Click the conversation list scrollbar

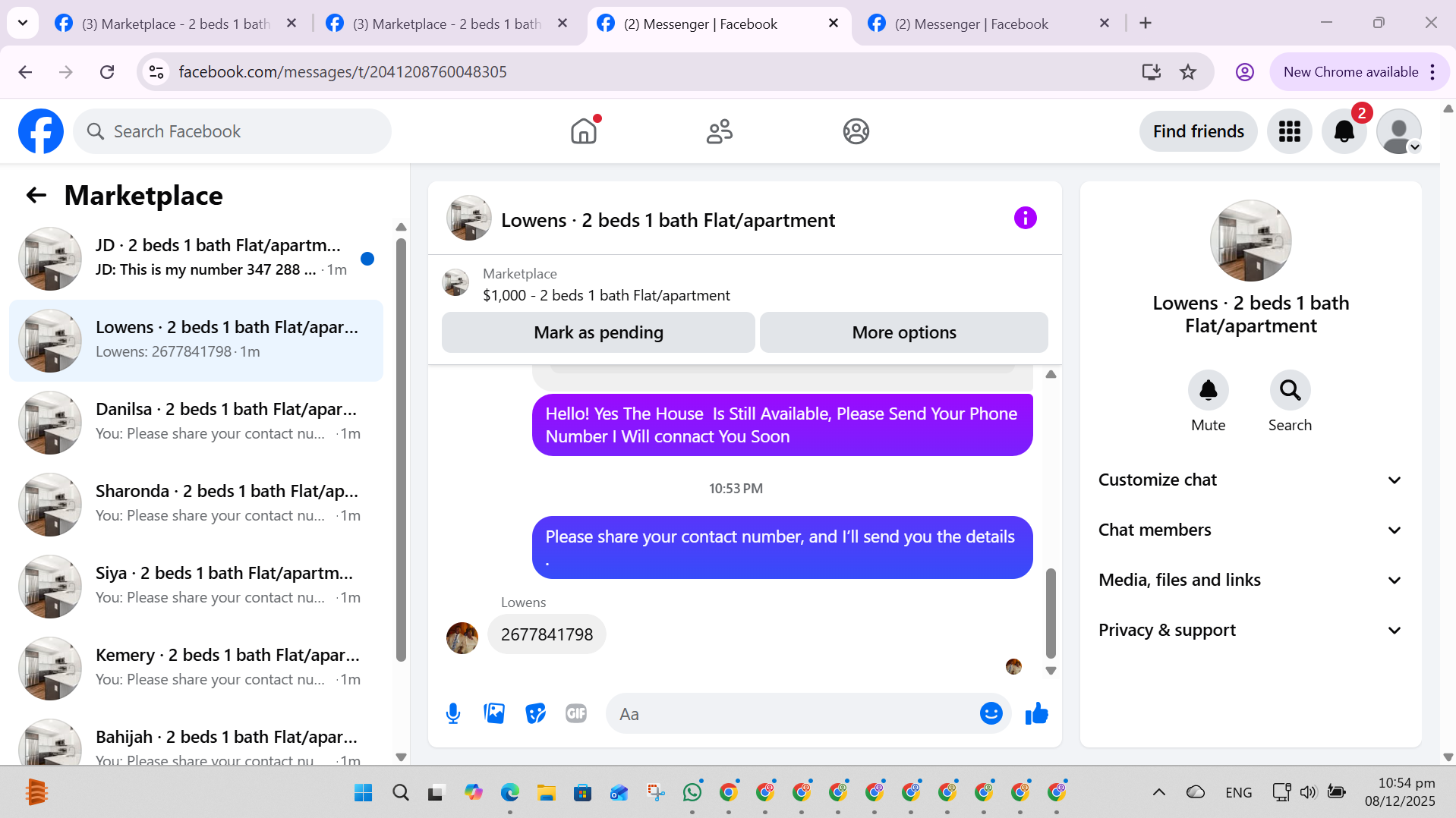pos(401,449)
